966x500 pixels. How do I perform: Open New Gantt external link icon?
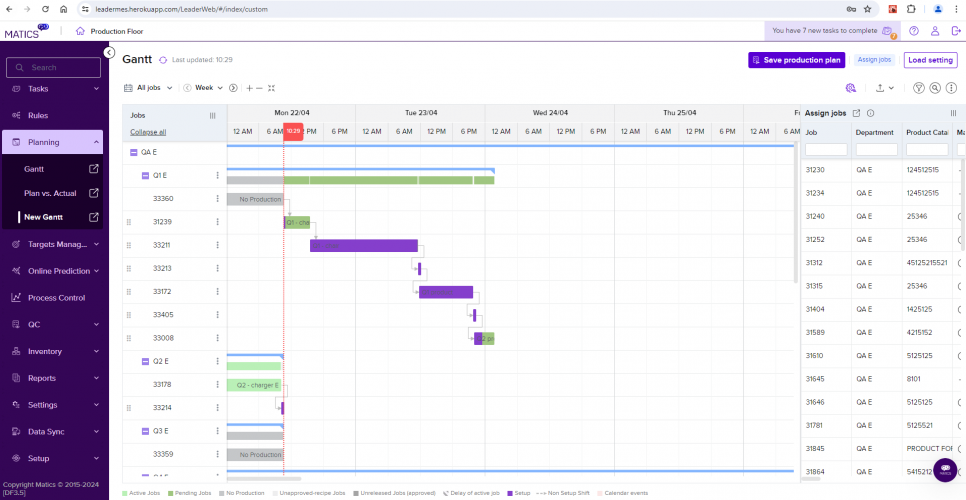point(94,217)
